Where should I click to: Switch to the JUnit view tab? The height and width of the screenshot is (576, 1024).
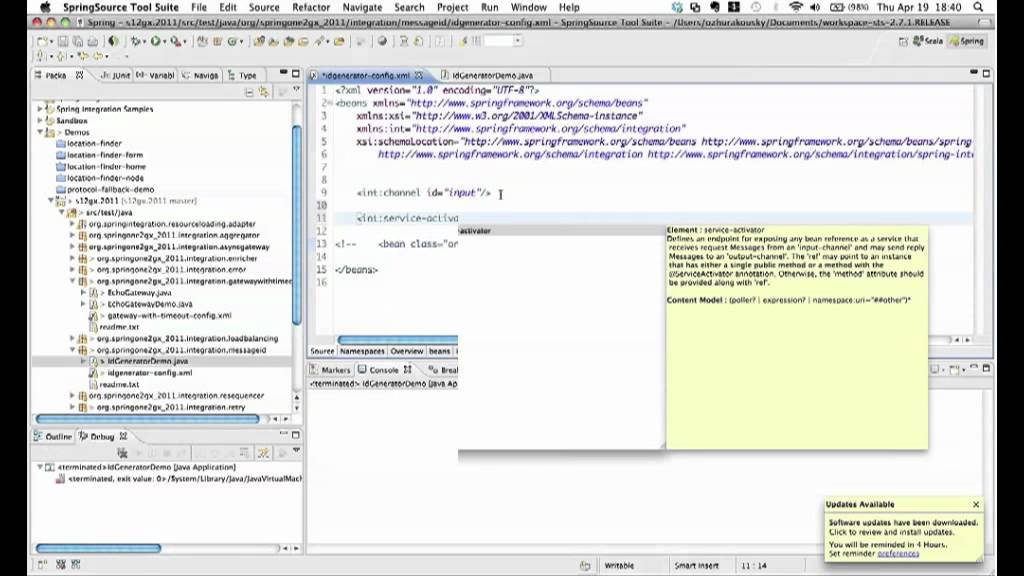point(115,75)
